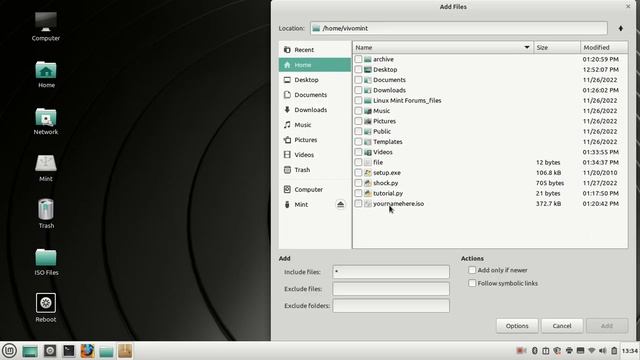Viewport: 640px width, 360px height.
Task: Sort by the Name column header
Action: pyautogui.click(x=443, y=47)
